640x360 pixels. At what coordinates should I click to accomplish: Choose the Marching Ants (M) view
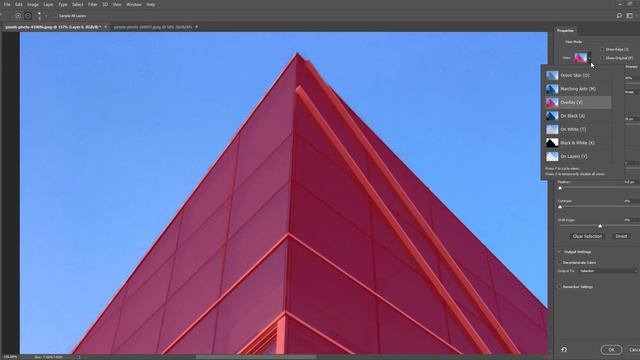click(x=578, y=89)
